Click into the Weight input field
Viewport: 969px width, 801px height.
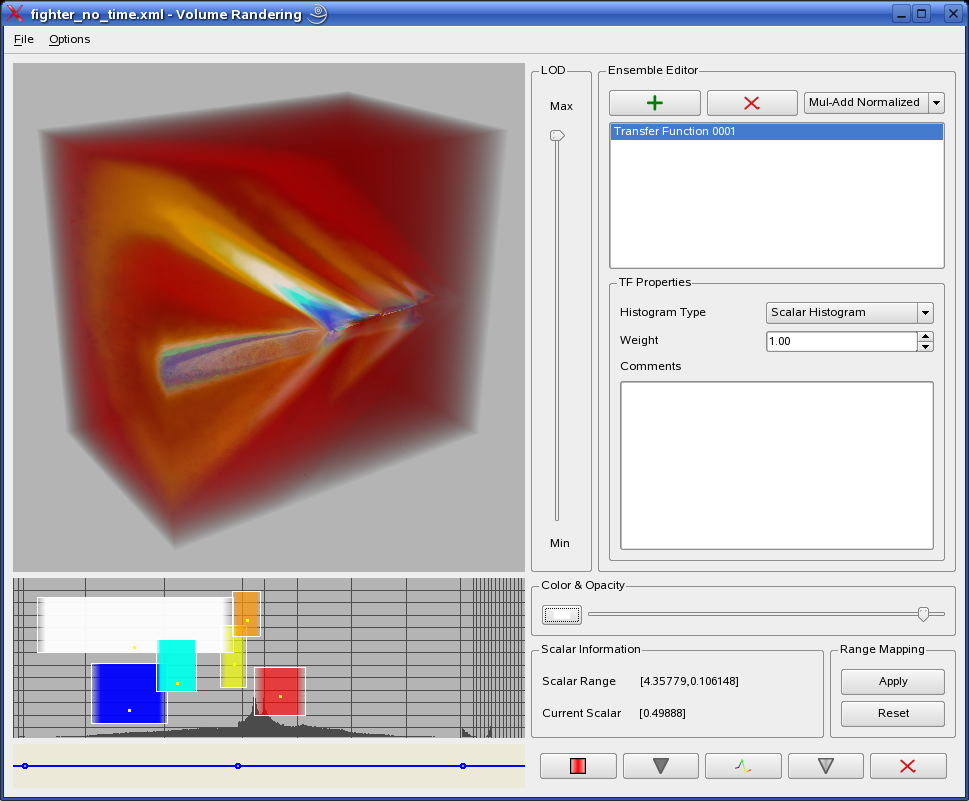point(842,341)
